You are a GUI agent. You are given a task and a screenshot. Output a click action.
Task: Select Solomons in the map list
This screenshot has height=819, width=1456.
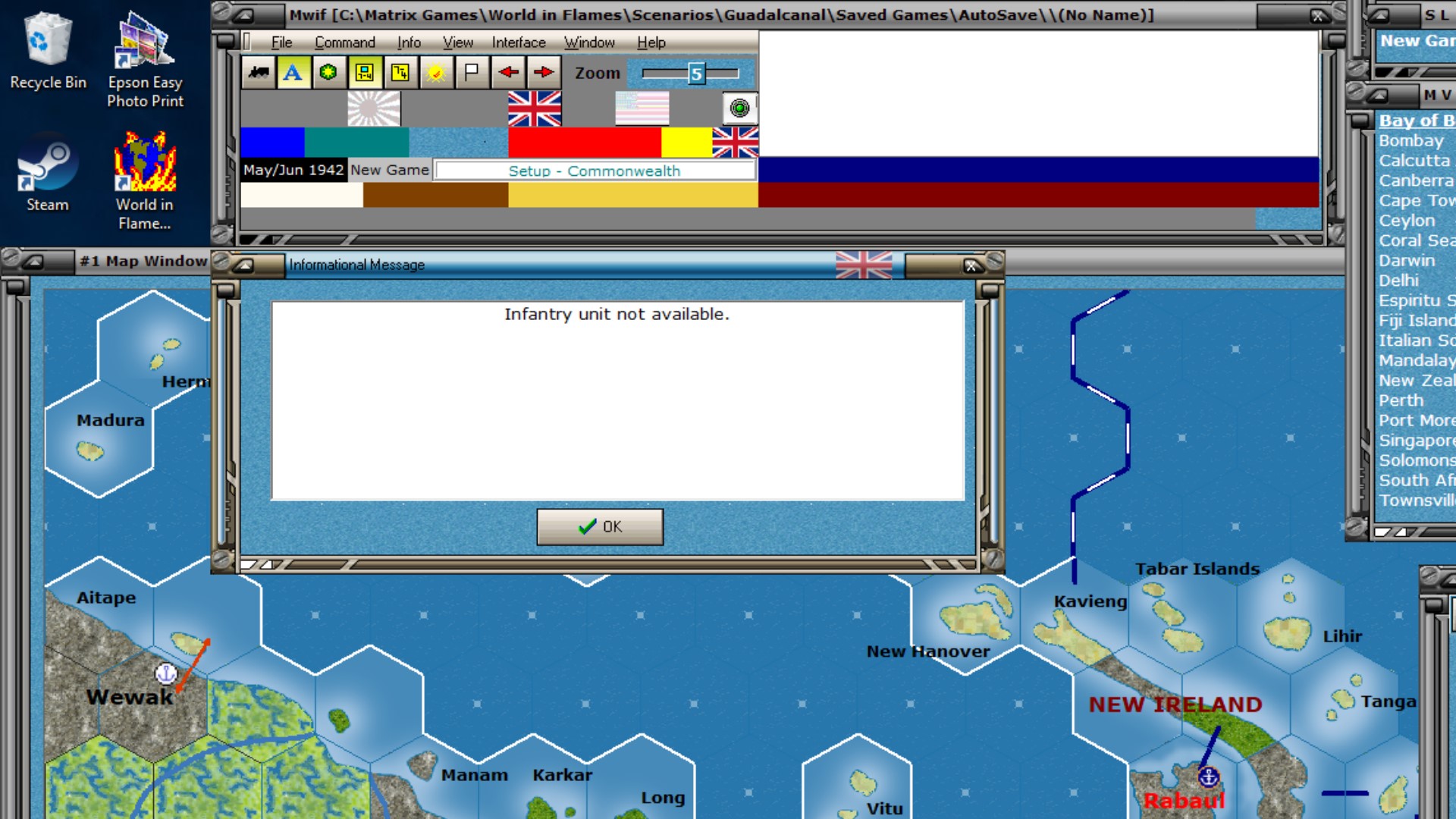point(1416,460)
